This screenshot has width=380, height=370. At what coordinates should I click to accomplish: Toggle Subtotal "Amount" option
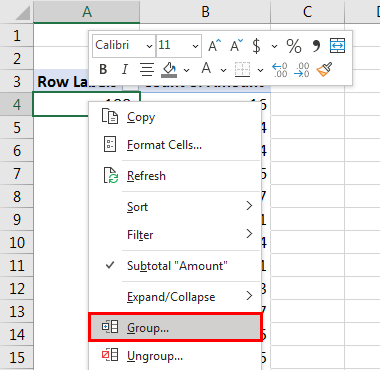175,266
